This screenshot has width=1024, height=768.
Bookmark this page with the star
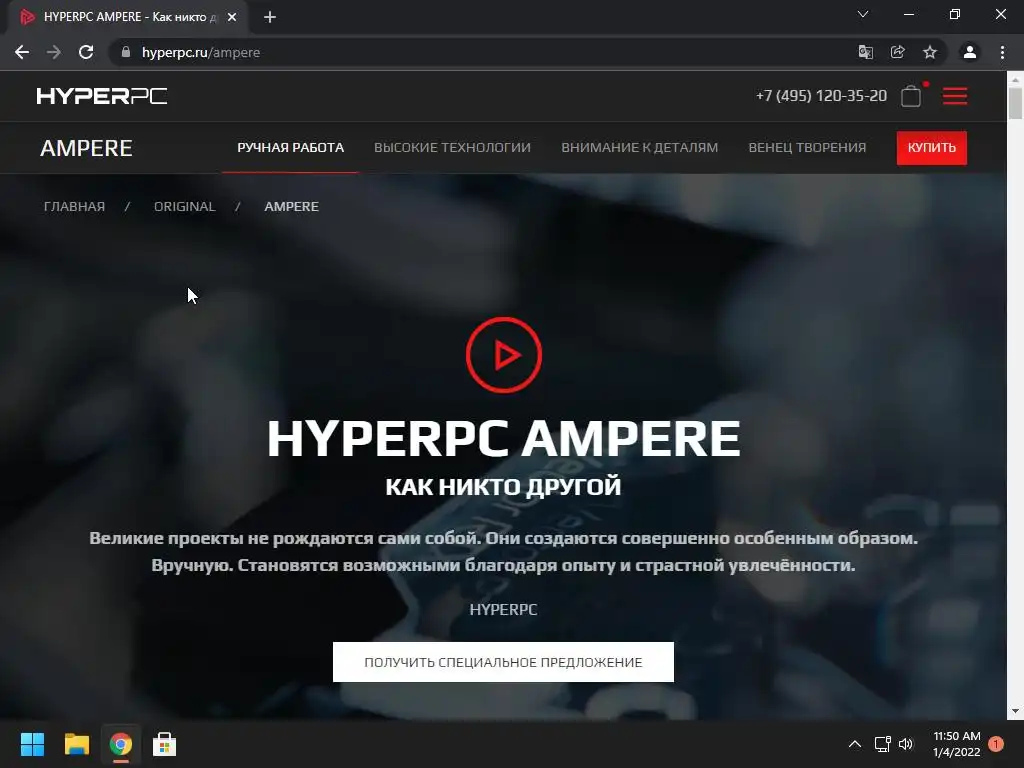click(x=930, y=52)
